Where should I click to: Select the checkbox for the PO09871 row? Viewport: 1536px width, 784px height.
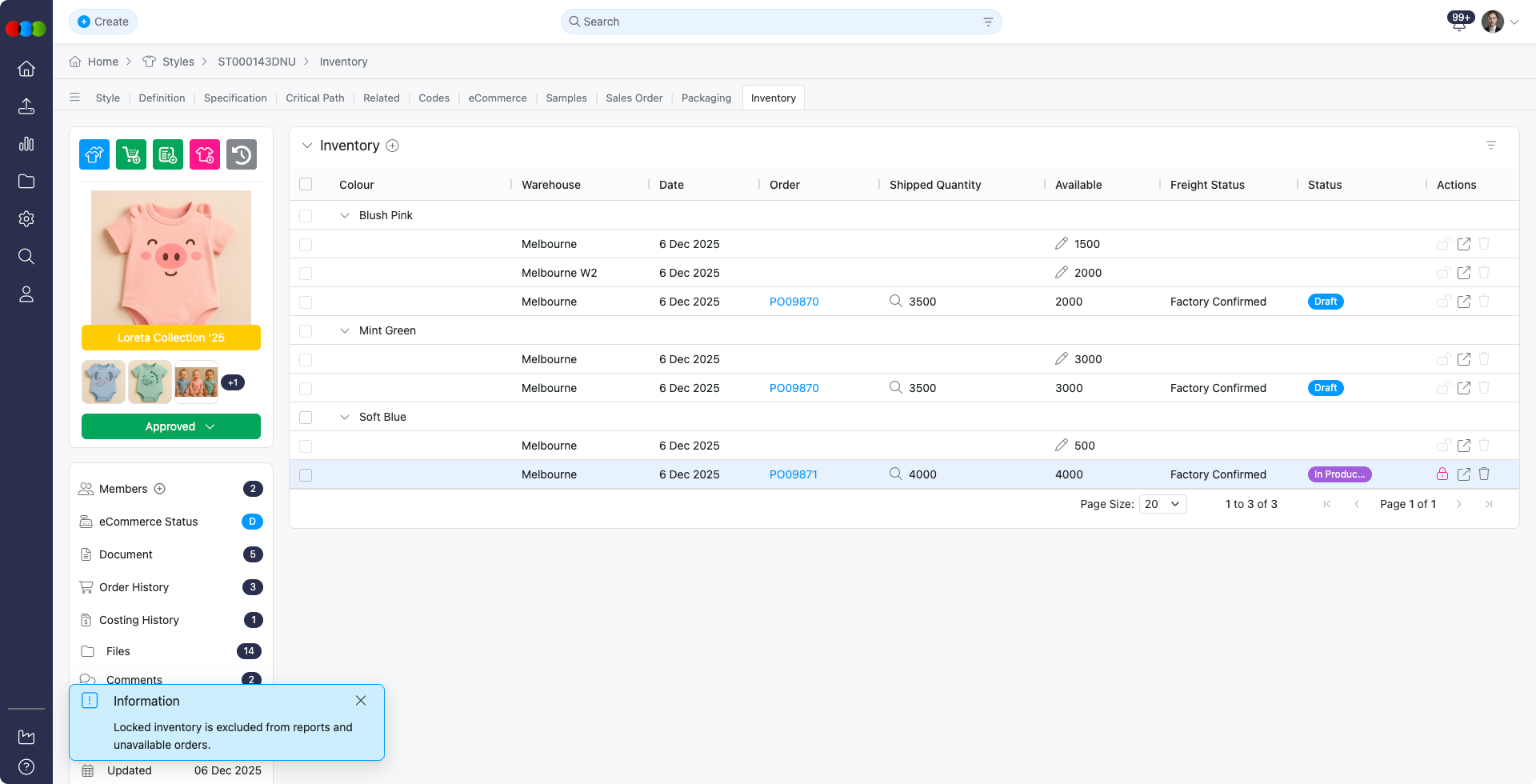[x=306, y=474]
